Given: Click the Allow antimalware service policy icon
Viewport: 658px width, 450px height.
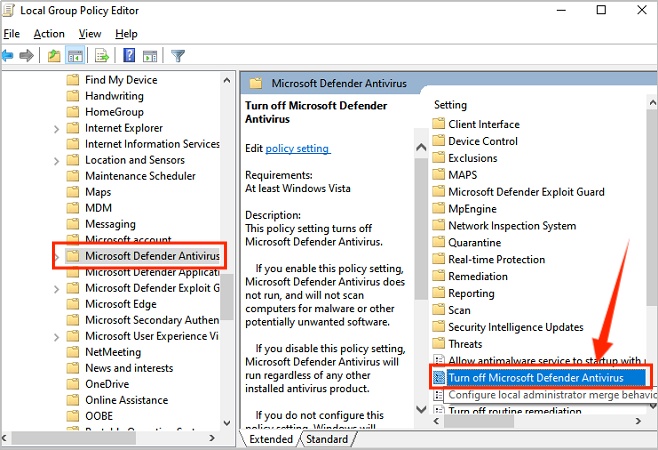Looking at the screenshot, I should click(439, 360).
